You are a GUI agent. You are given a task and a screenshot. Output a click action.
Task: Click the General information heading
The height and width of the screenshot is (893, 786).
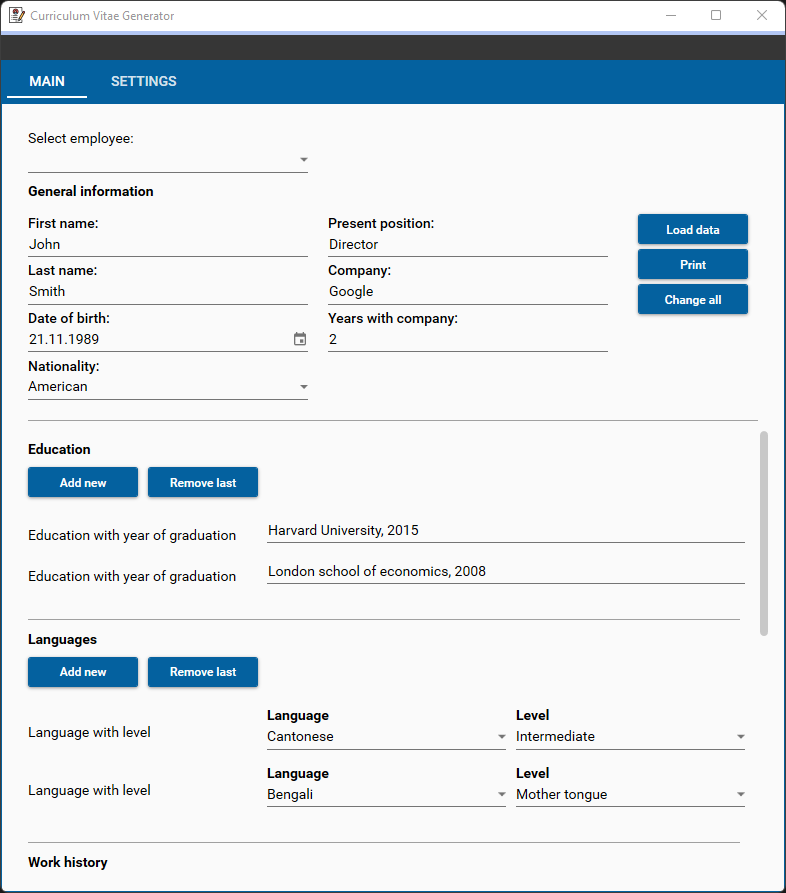pyautogui.click(x=91, y=191)
